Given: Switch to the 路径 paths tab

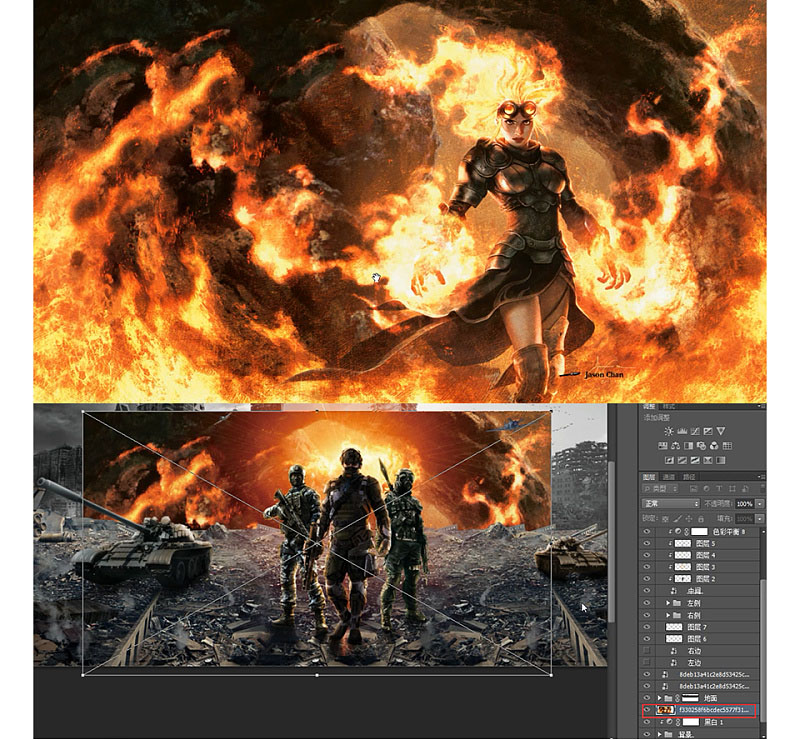Looking at the screenshot, I should [x=692, y=476].
